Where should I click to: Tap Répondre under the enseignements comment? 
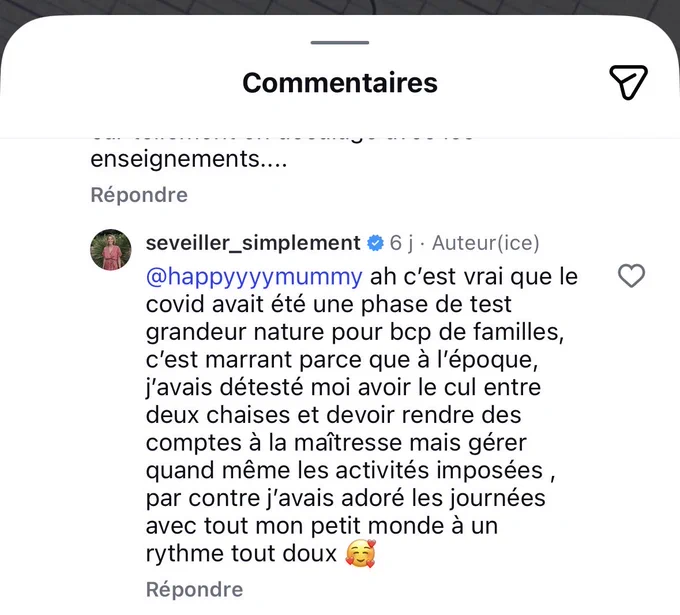click(x=139, y=195)
